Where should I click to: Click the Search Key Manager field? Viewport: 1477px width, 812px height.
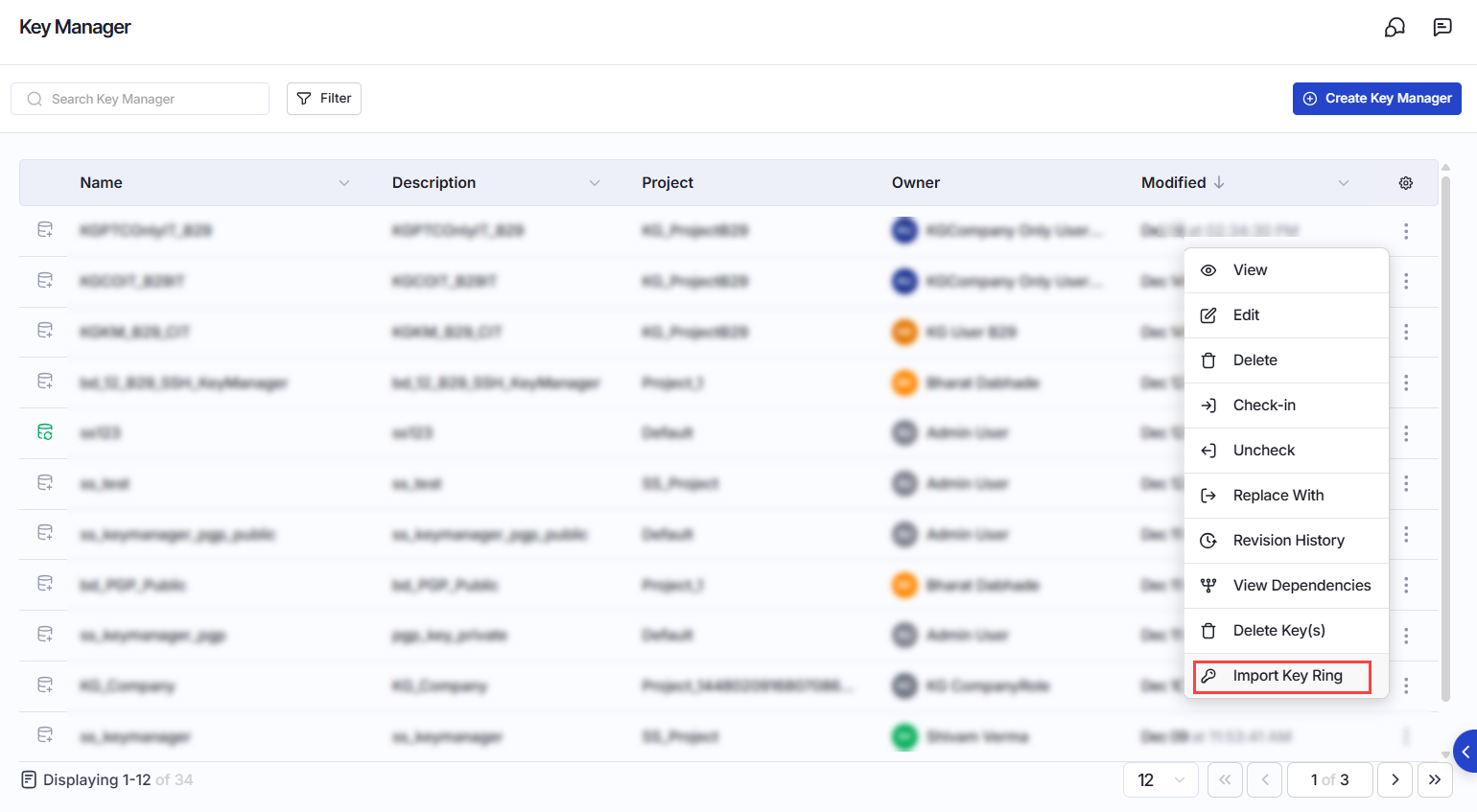(140, 99)
